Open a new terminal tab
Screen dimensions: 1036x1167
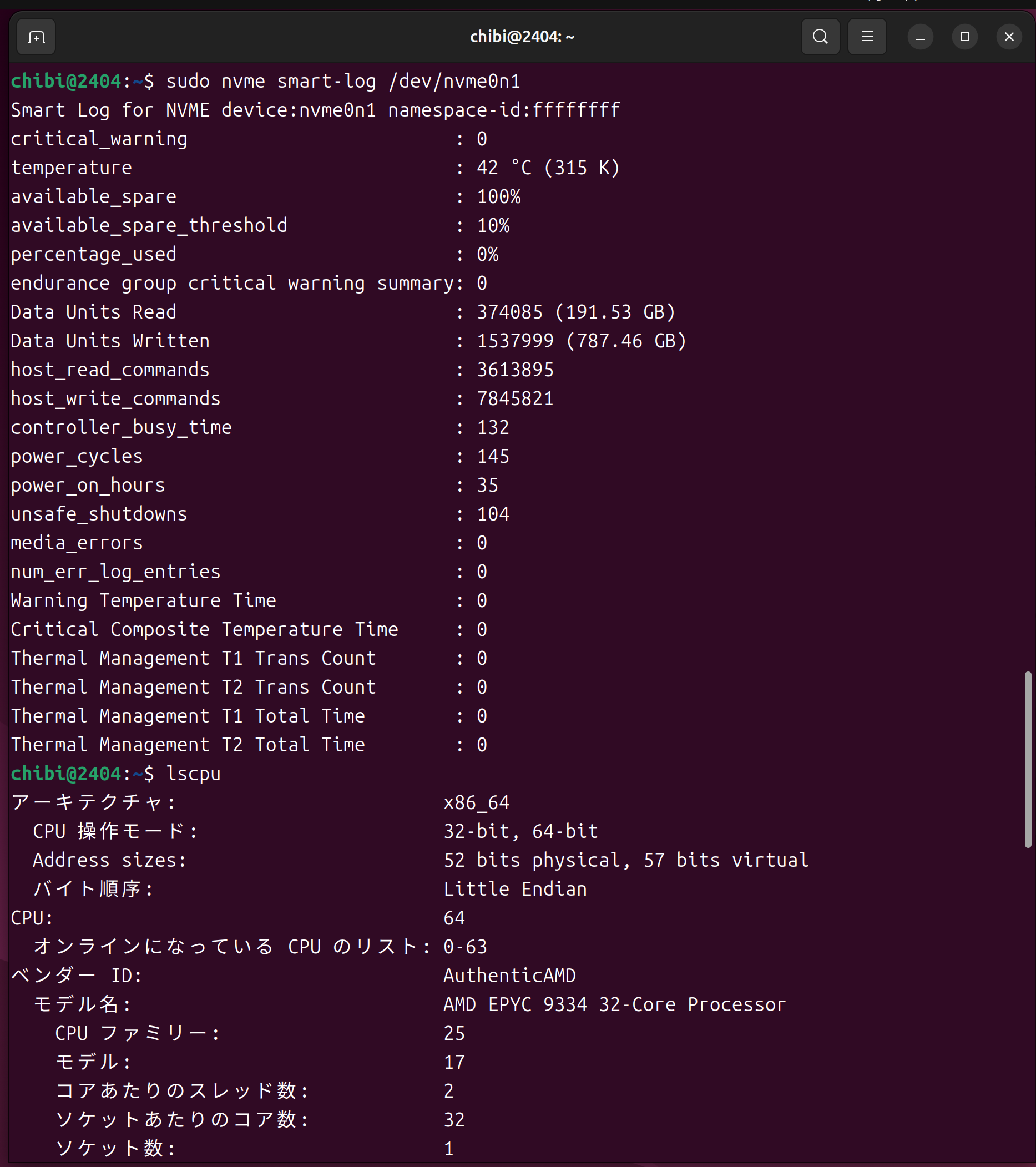tap(36, 37)
